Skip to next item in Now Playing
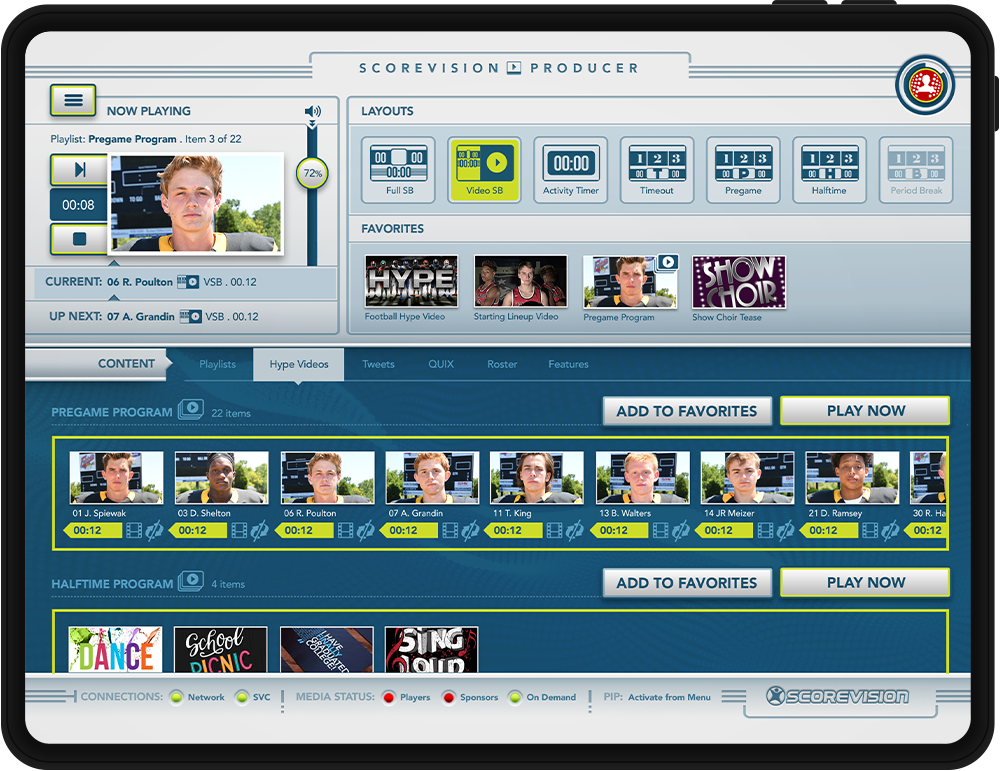Image resolution: width=1000 pixels, height=771 pixels. [x=79, y=170]
